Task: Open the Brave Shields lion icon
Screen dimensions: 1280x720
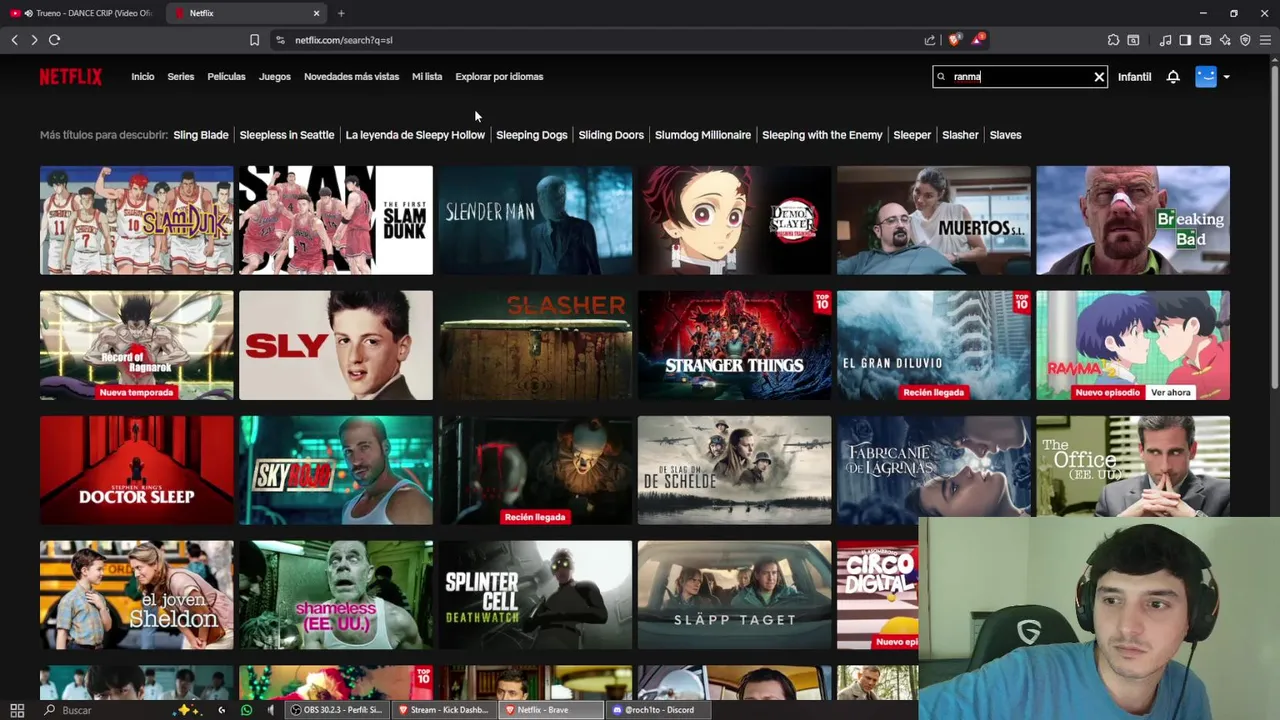Action: 954,40
